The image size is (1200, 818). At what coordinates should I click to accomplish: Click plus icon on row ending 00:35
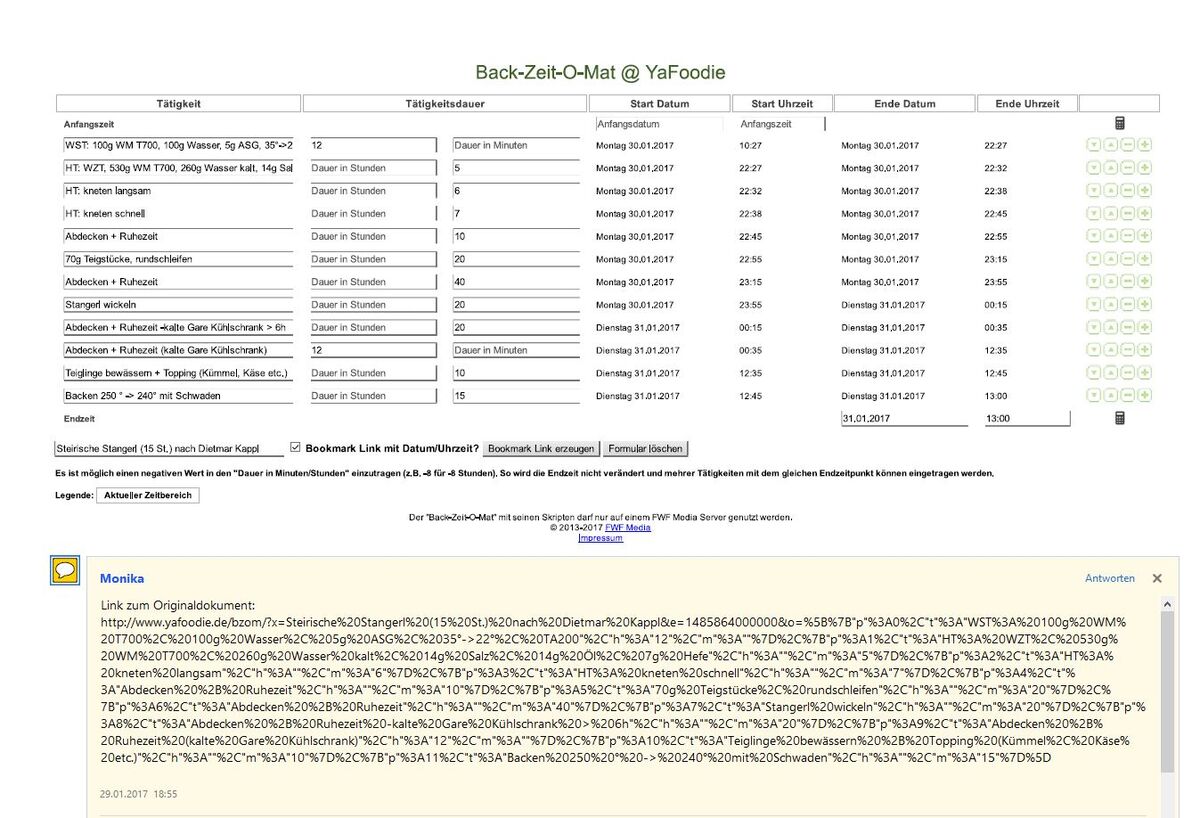click(x=1144, y=328)
